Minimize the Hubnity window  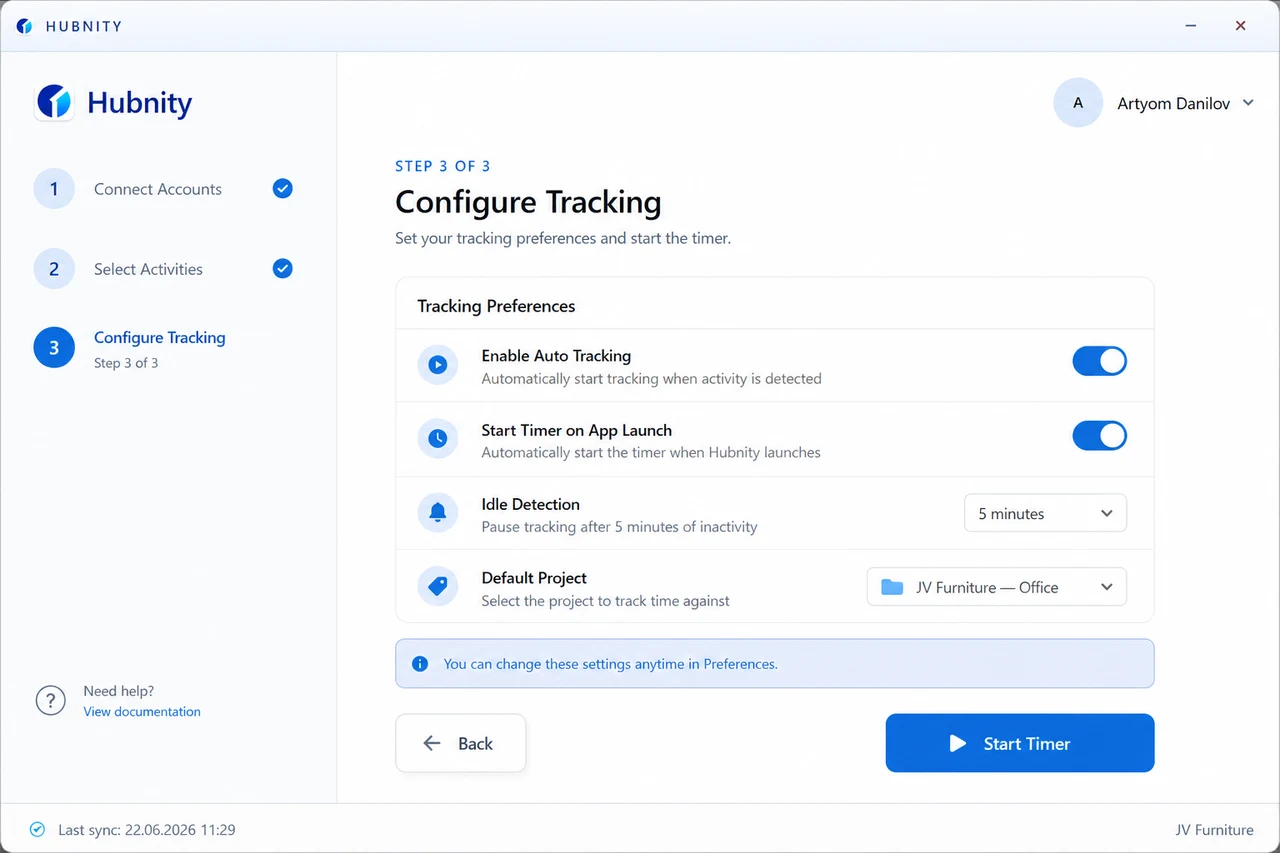(x=1192, y=26)
